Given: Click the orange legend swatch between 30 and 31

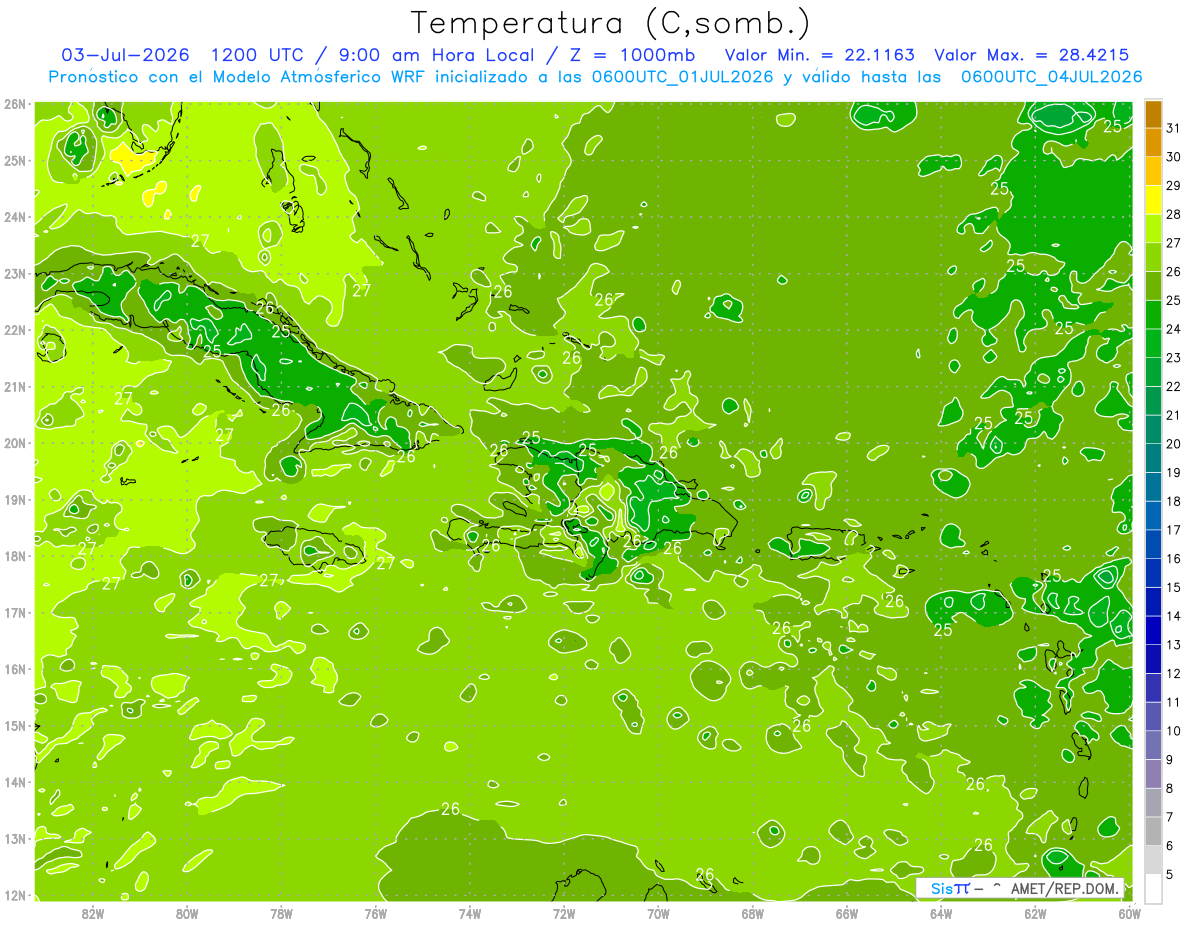Looking at the screenshot, I should pyautogui.click(x=1153, y=143).
